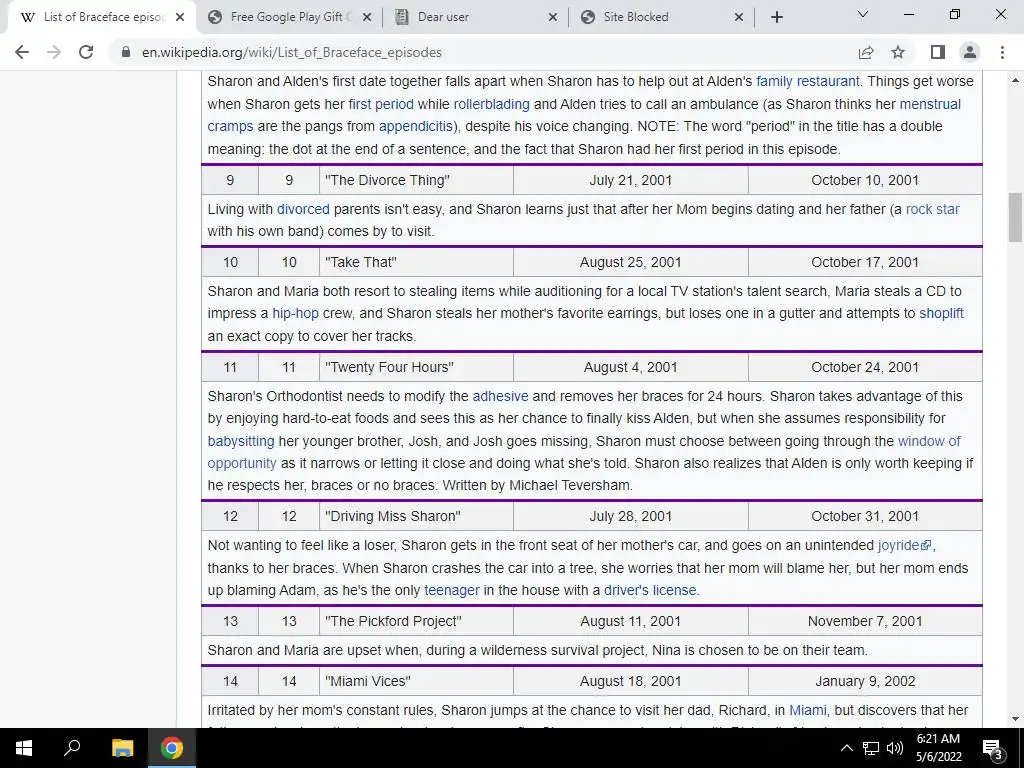Open the family restaurant link

click(x=808, y=81)
